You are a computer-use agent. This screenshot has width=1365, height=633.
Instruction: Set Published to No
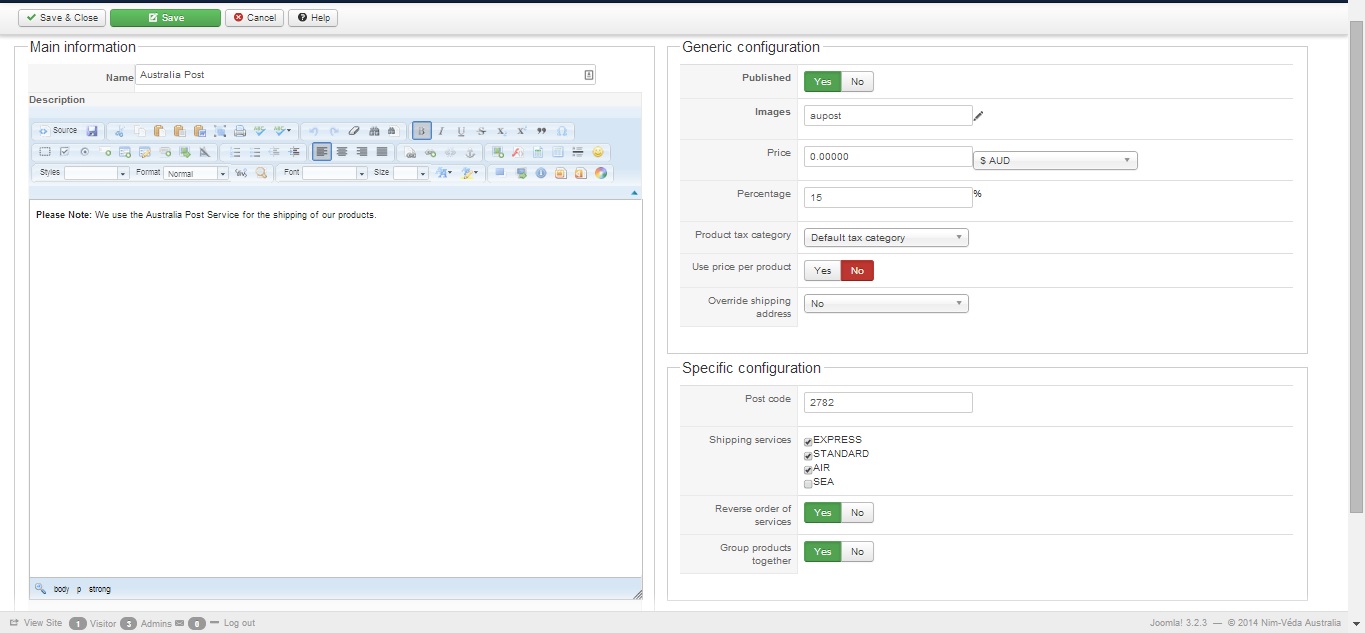click(x=857, y=81)
